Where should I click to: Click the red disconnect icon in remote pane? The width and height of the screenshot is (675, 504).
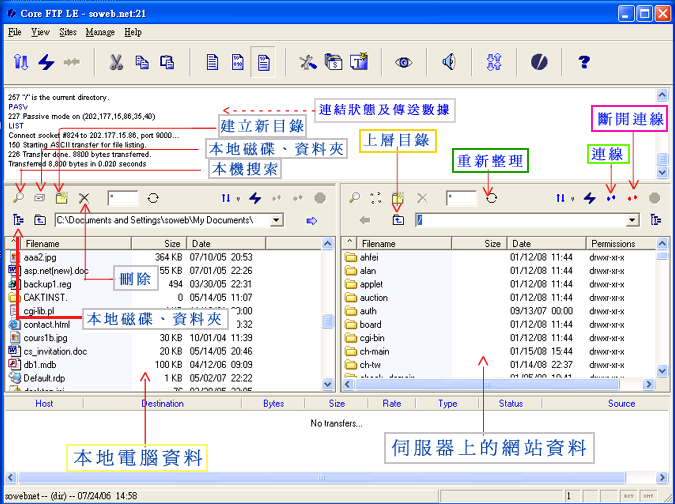pos(632,199)
